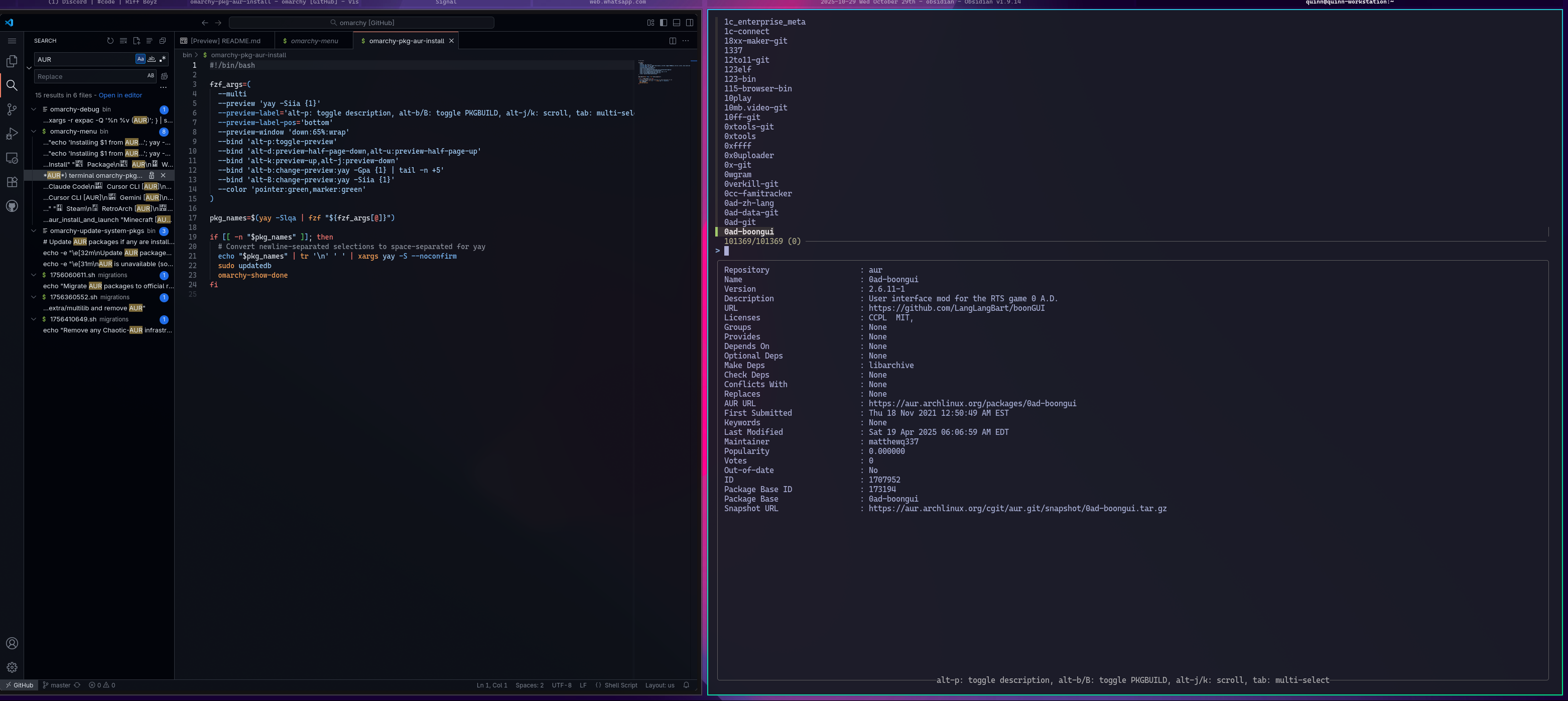
Task: Click the Open in editor link
Action: [120, 95]
